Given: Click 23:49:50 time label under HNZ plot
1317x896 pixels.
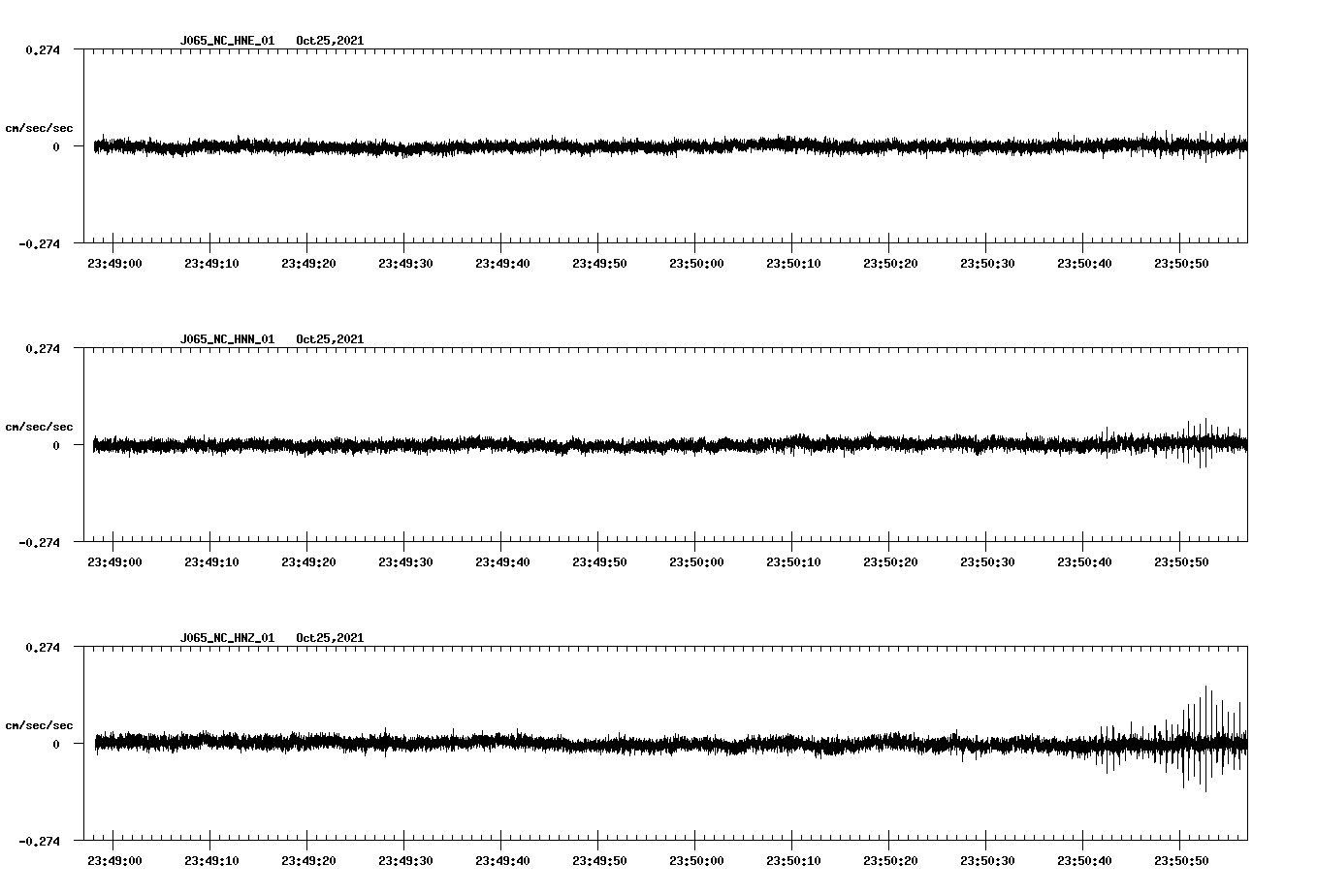Looking at the screenshot, I should pyautogui.click(x=599, y=860).
